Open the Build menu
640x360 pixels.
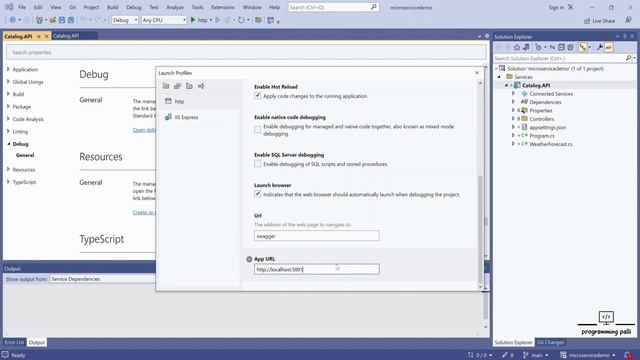[x=112, y=7]
